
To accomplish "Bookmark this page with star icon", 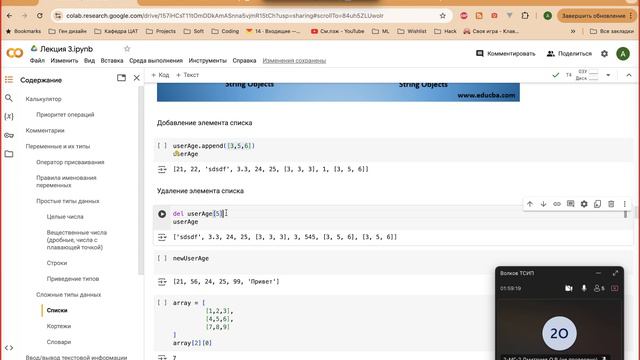I will click(443, 16).
